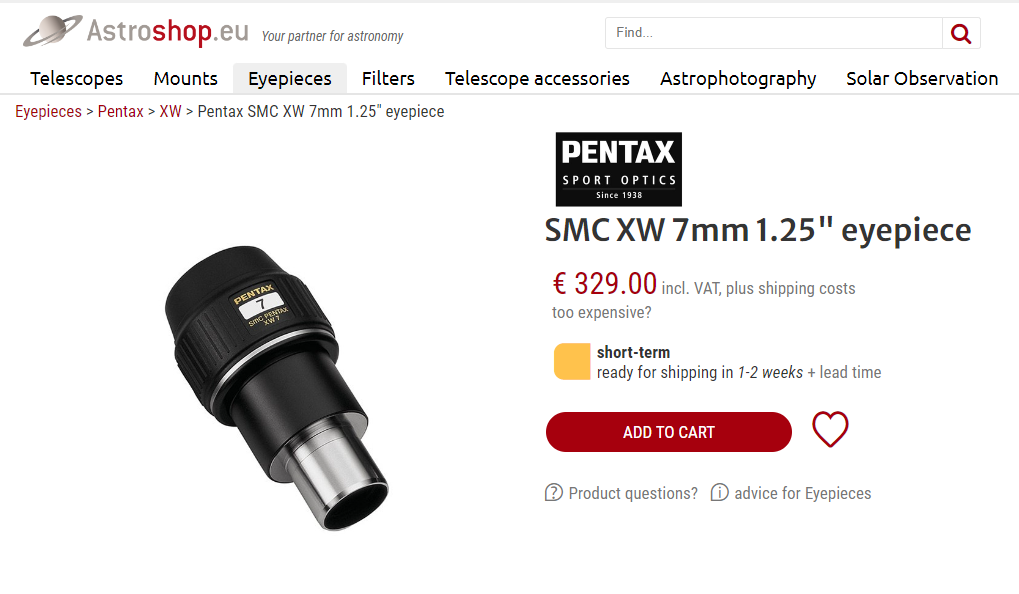Select the Eyepieces navigation tab

tap(290, 79)
